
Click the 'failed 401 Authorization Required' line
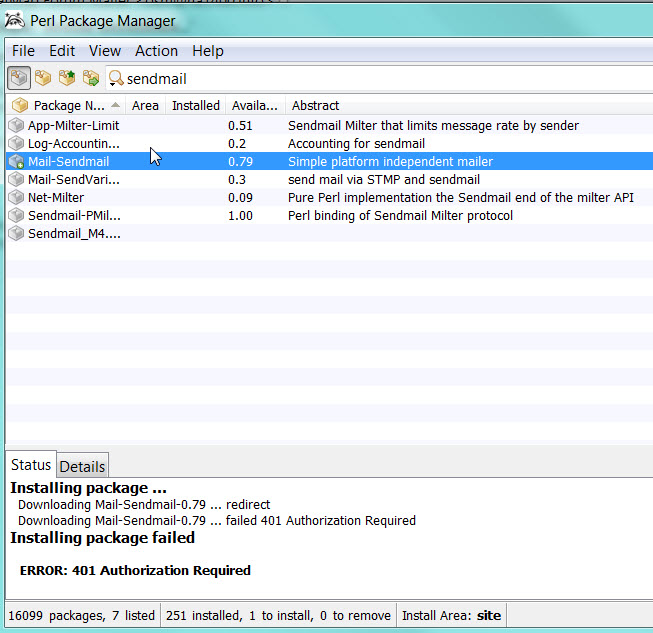[x=217, y=521]
